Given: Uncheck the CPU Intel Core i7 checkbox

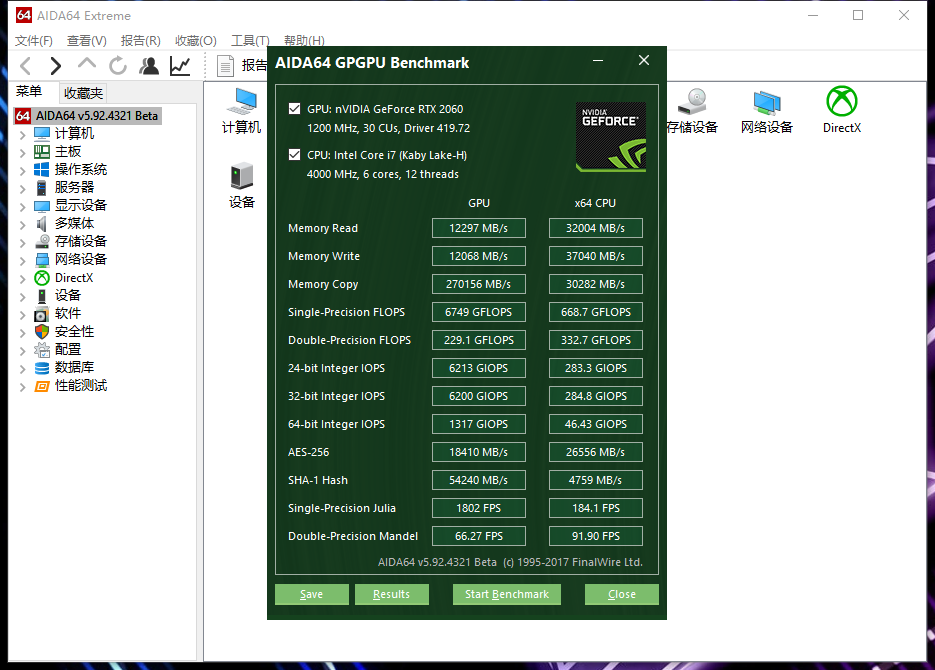Looking at the screenshot, I should (295, 155).
